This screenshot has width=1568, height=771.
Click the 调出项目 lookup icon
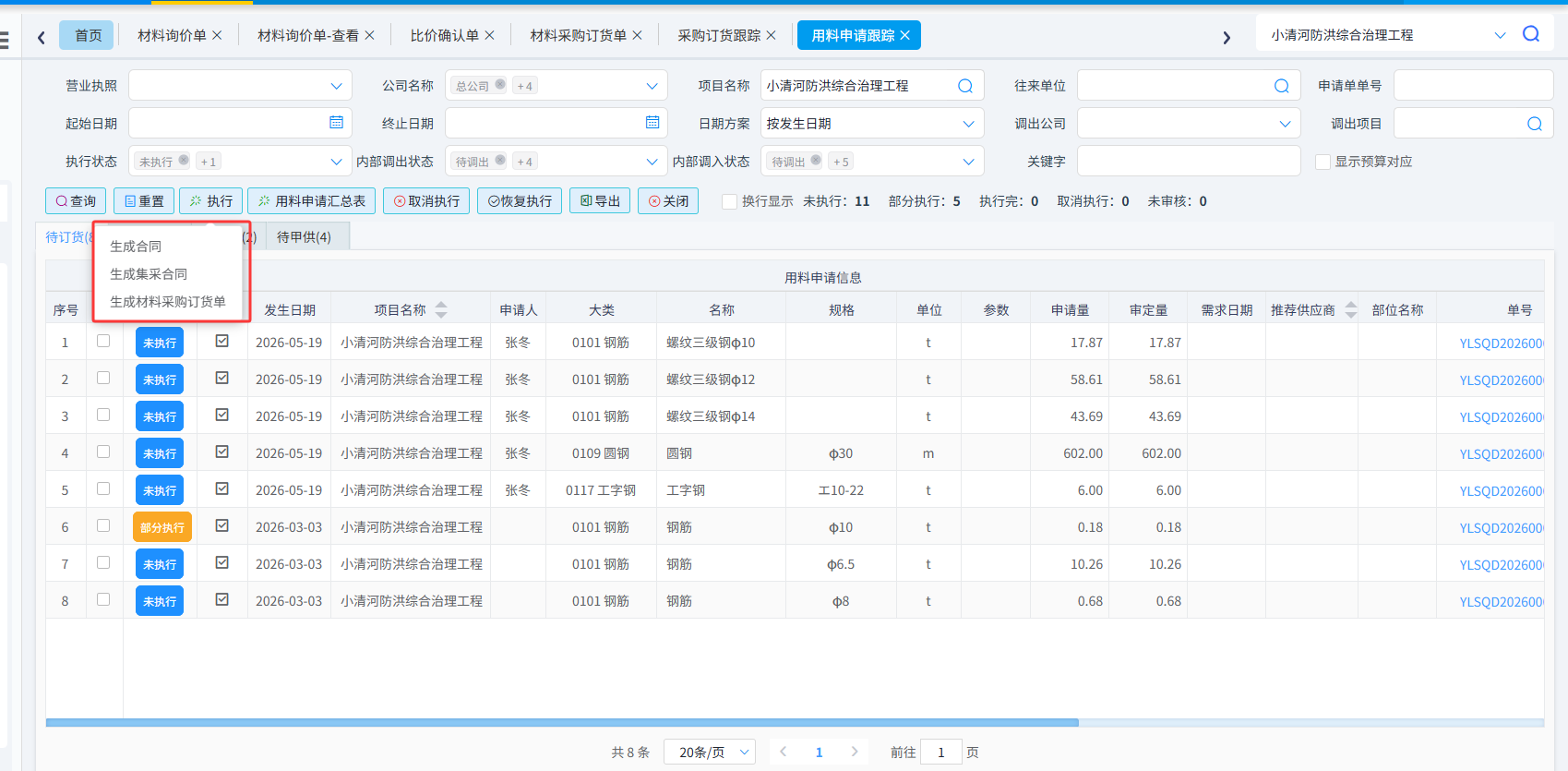click(1535, 124)
